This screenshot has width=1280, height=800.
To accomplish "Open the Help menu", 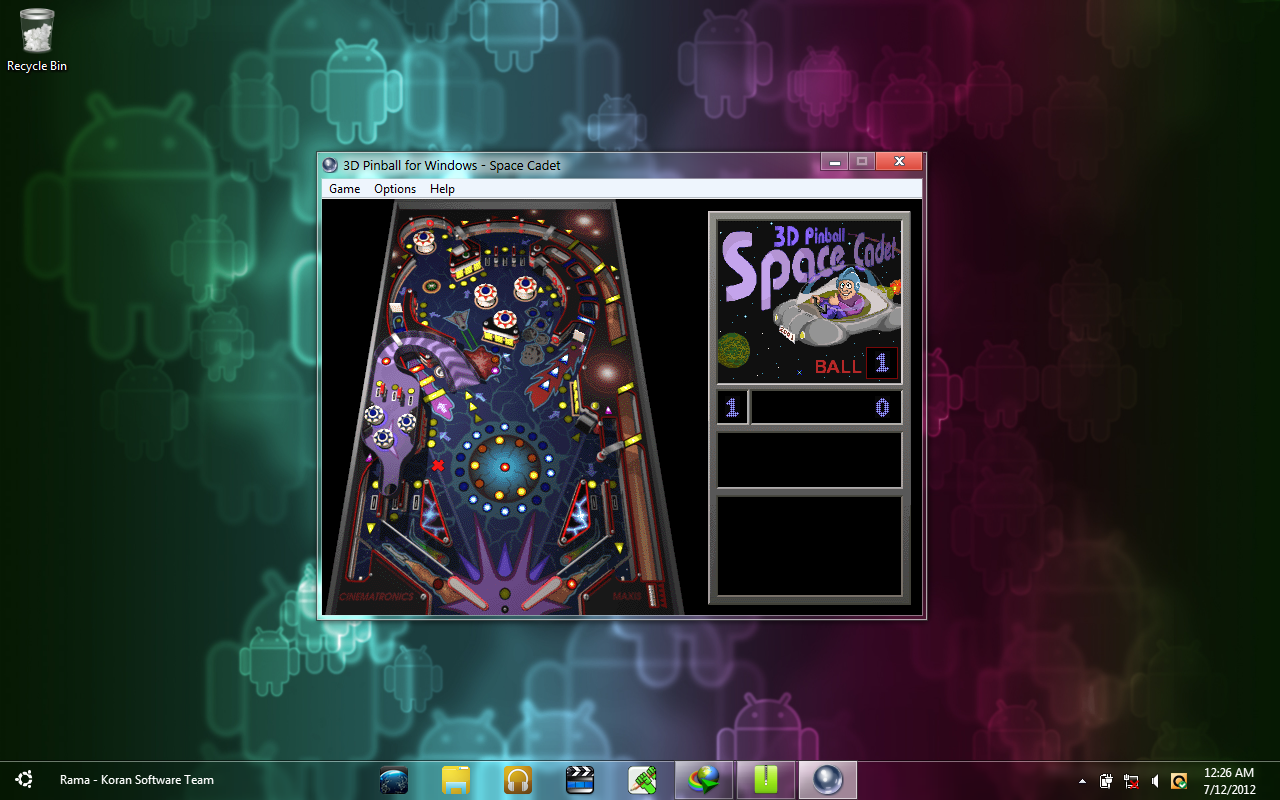I will click(442, 189).
